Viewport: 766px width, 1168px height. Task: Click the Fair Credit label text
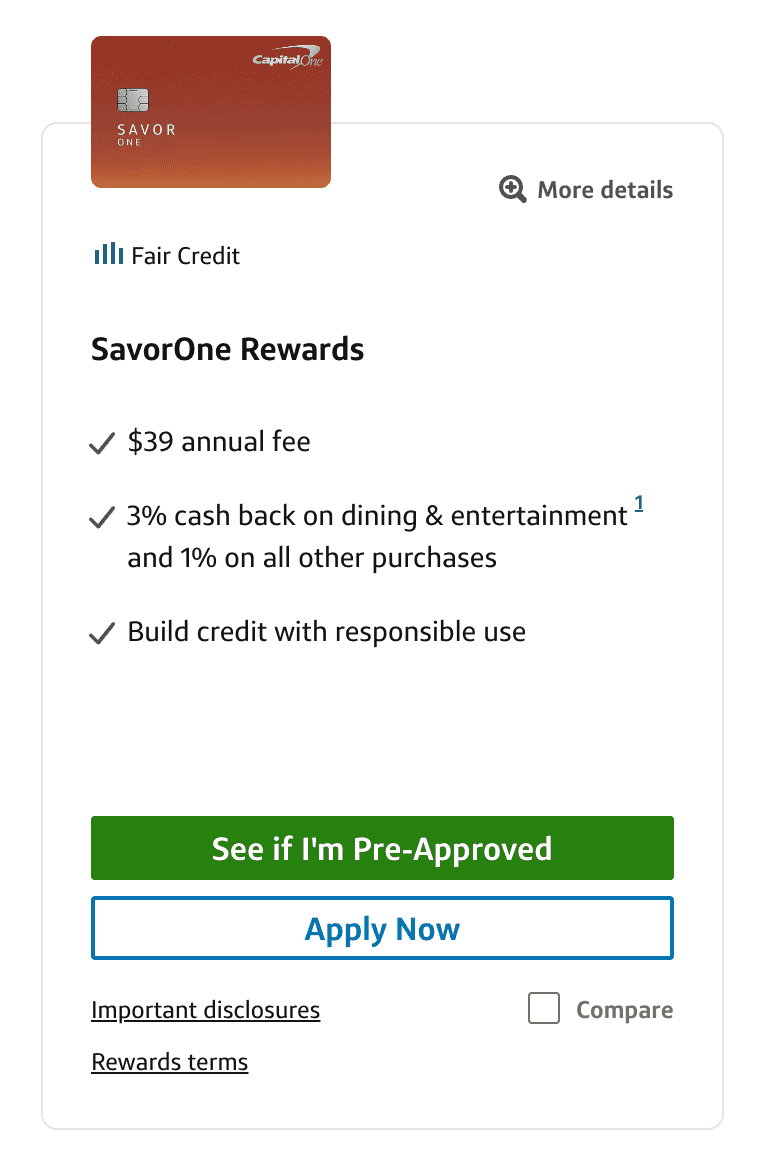click(185, 256)
